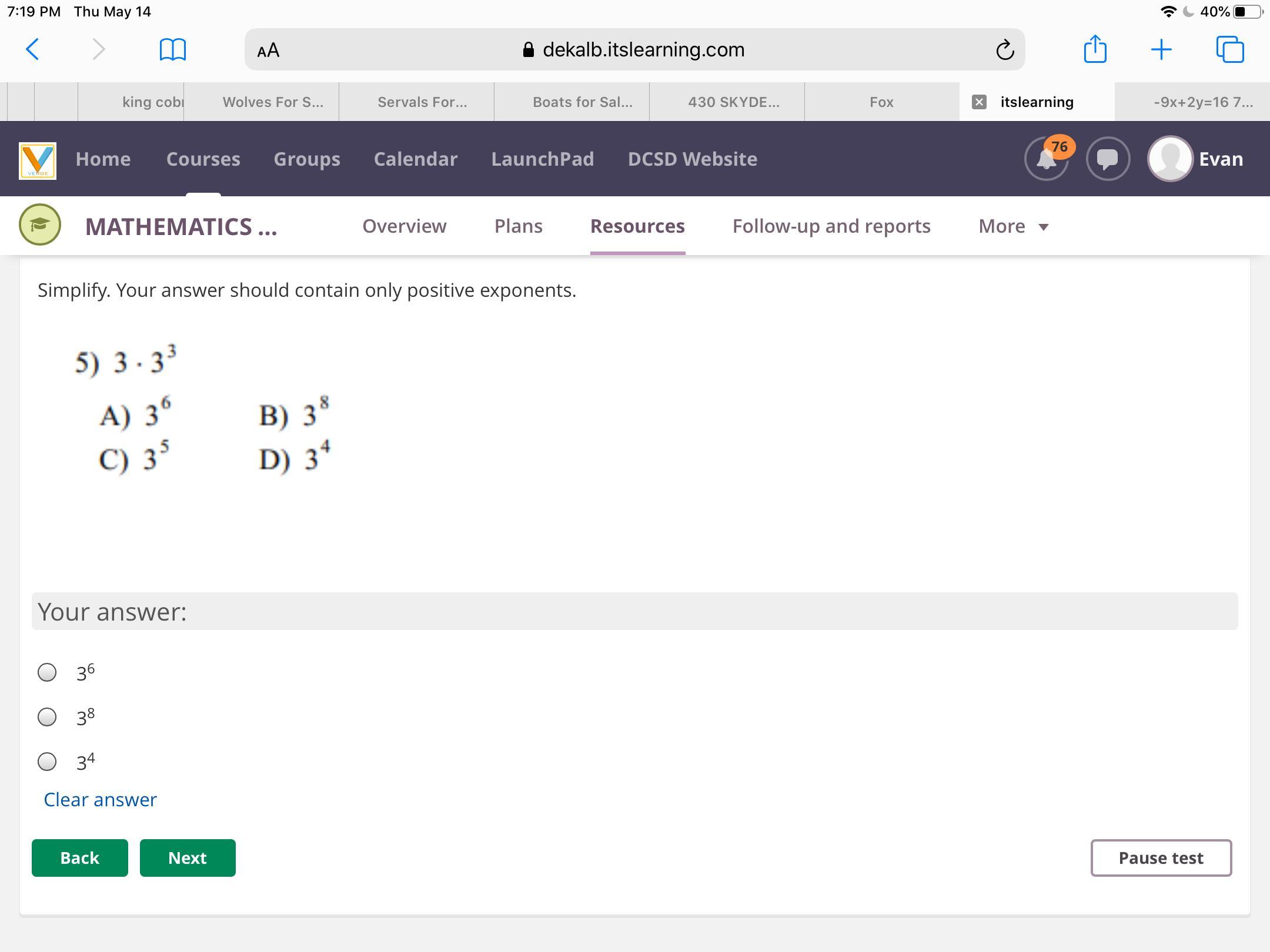Viewport: 1270px width, 952px height.
Task: Select the 3⁴ answer radio button
Action: click(47, 762)
